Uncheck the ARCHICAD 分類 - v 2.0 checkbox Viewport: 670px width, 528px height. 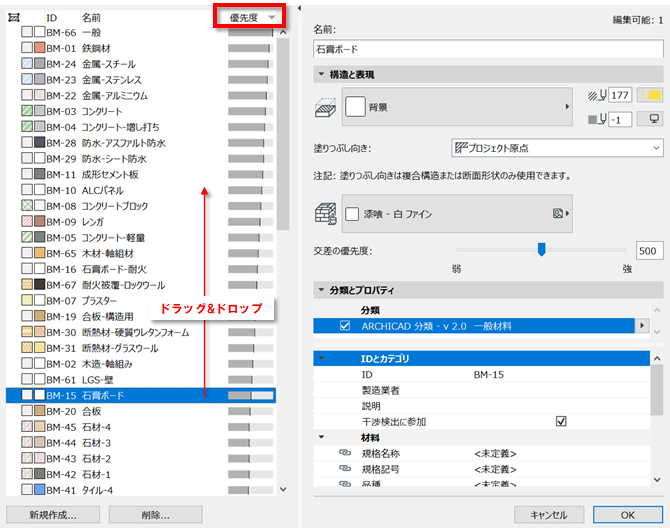click(345, 326)
